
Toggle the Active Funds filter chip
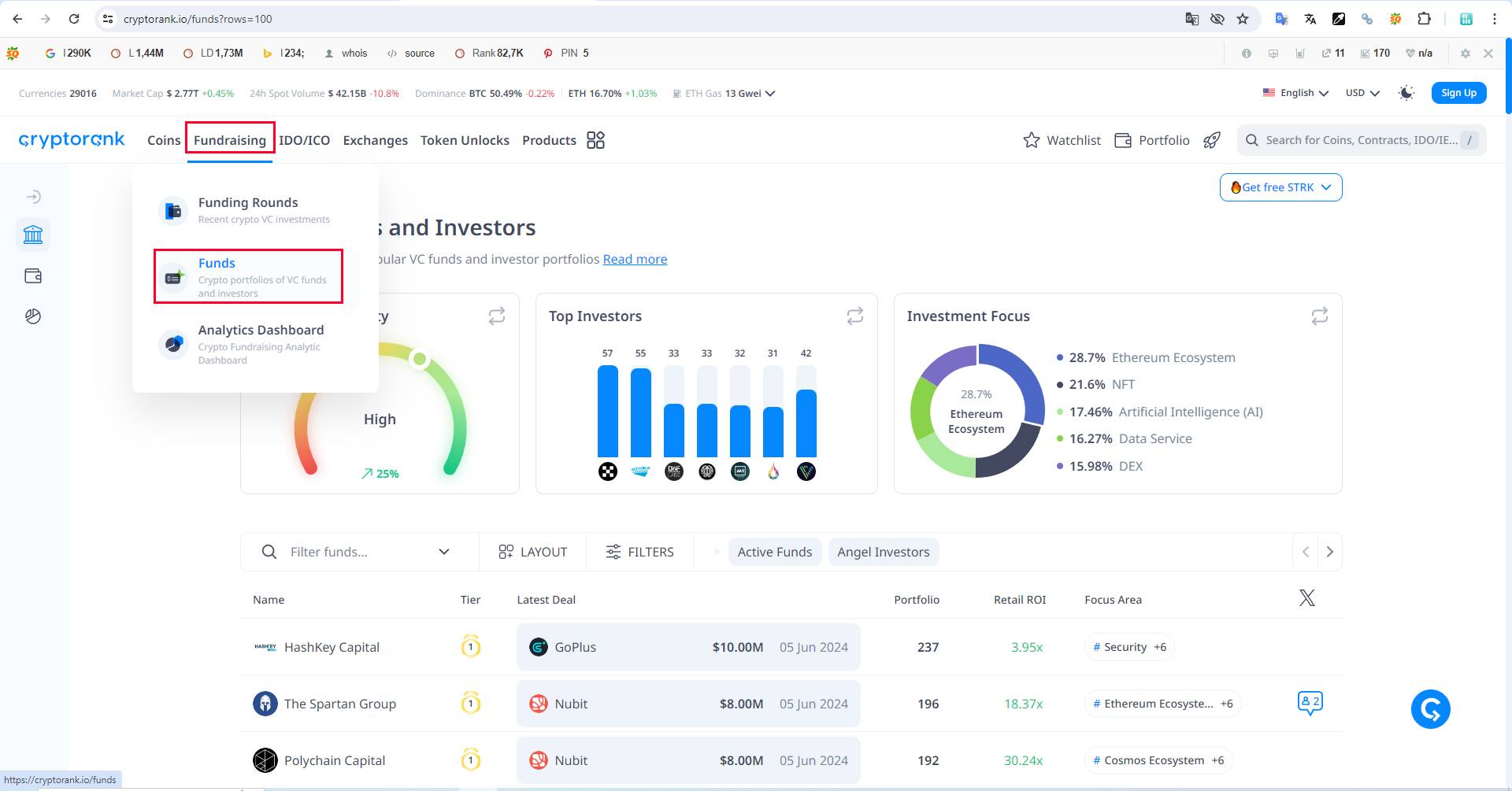pos(775,552)
